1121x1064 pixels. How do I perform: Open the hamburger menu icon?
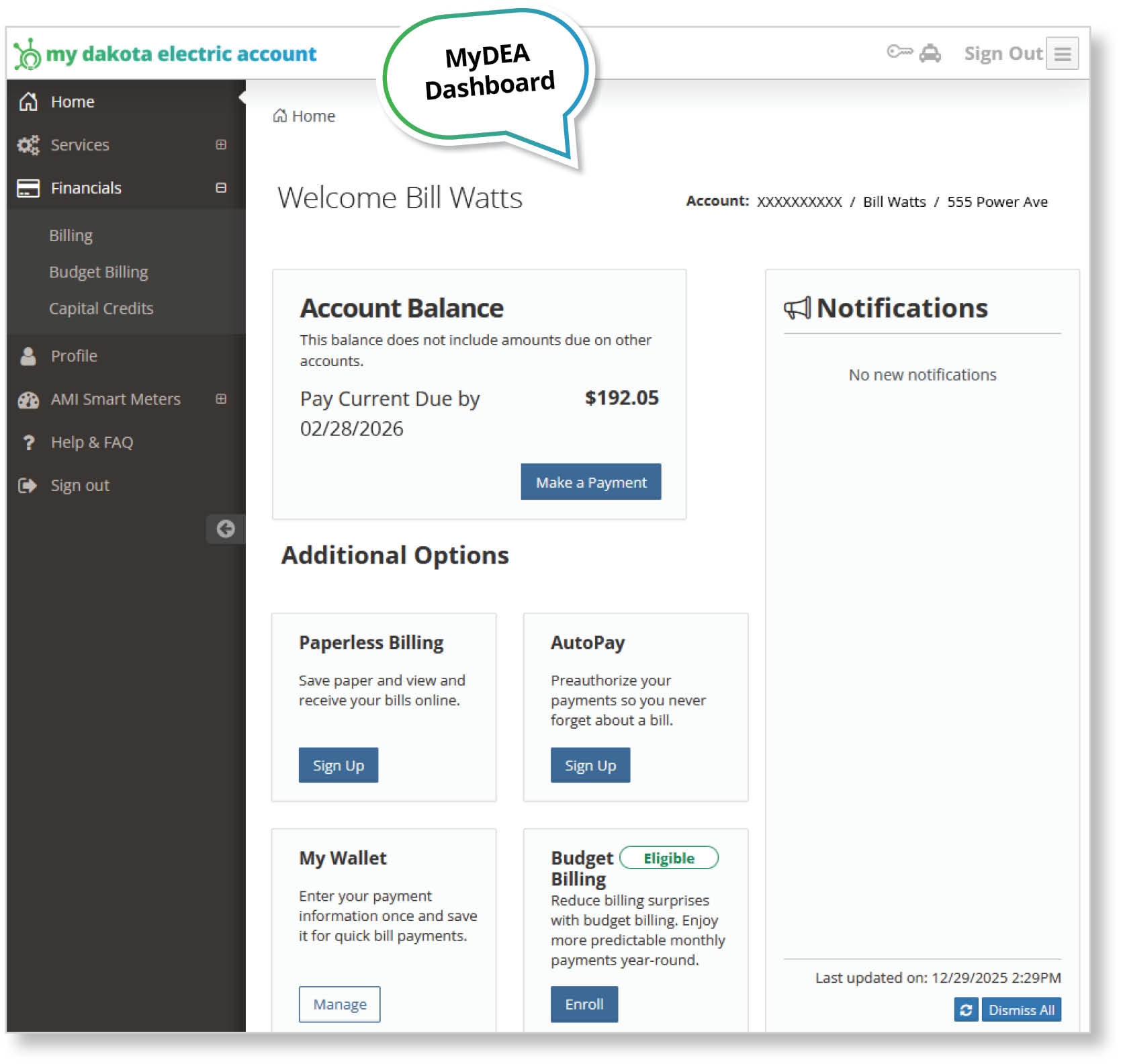[1062, 54]
